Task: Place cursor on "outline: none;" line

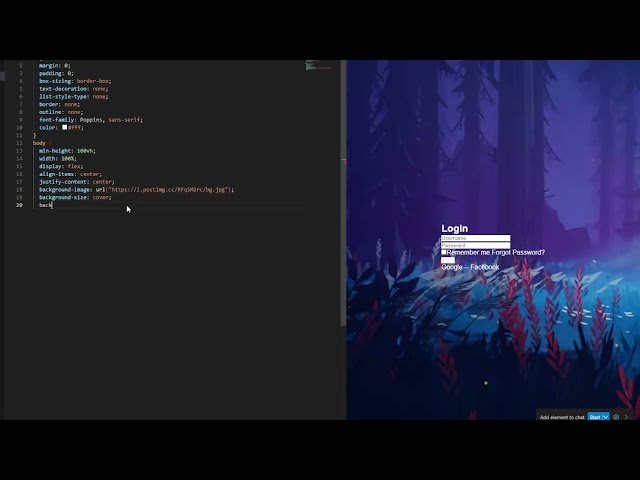Action: click(61, 112)
